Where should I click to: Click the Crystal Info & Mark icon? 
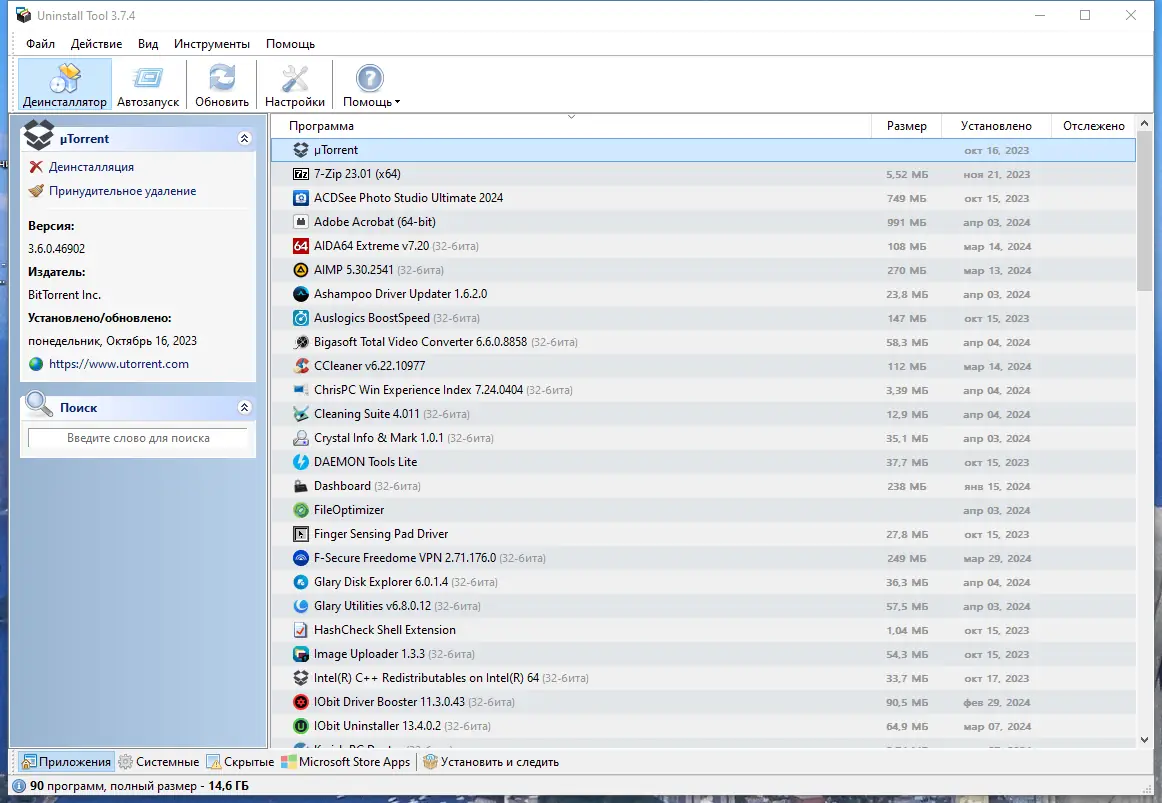(x=300, y=438)
